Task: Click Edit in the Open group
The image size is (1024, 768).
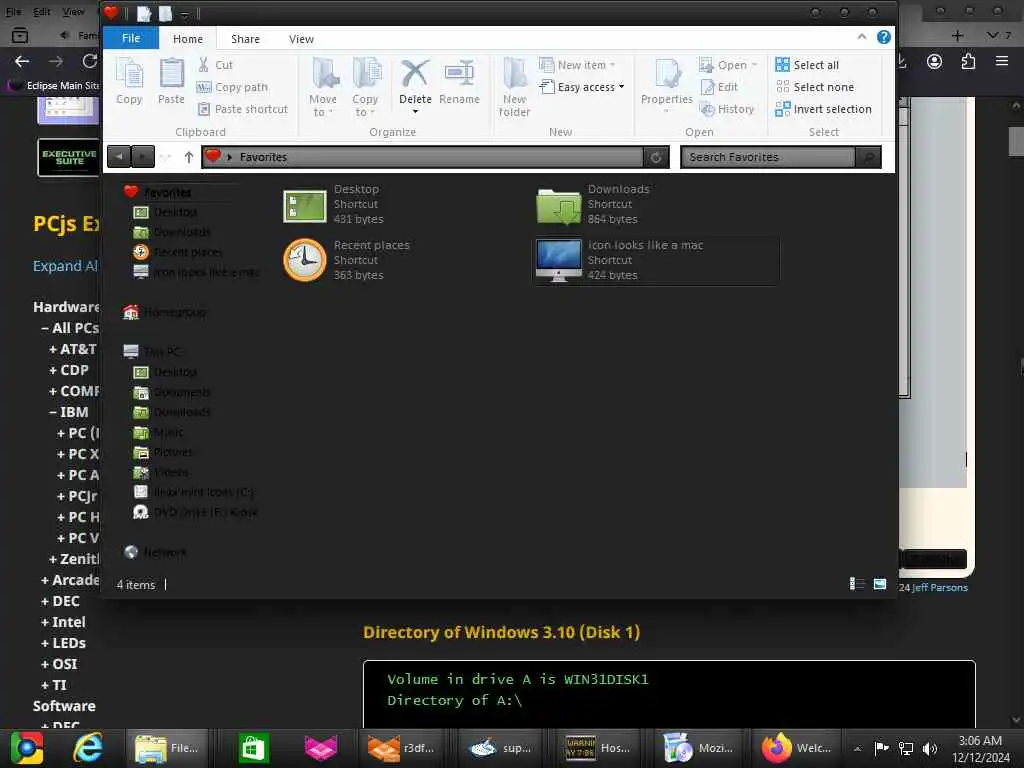Action: (x=718, y=87)
